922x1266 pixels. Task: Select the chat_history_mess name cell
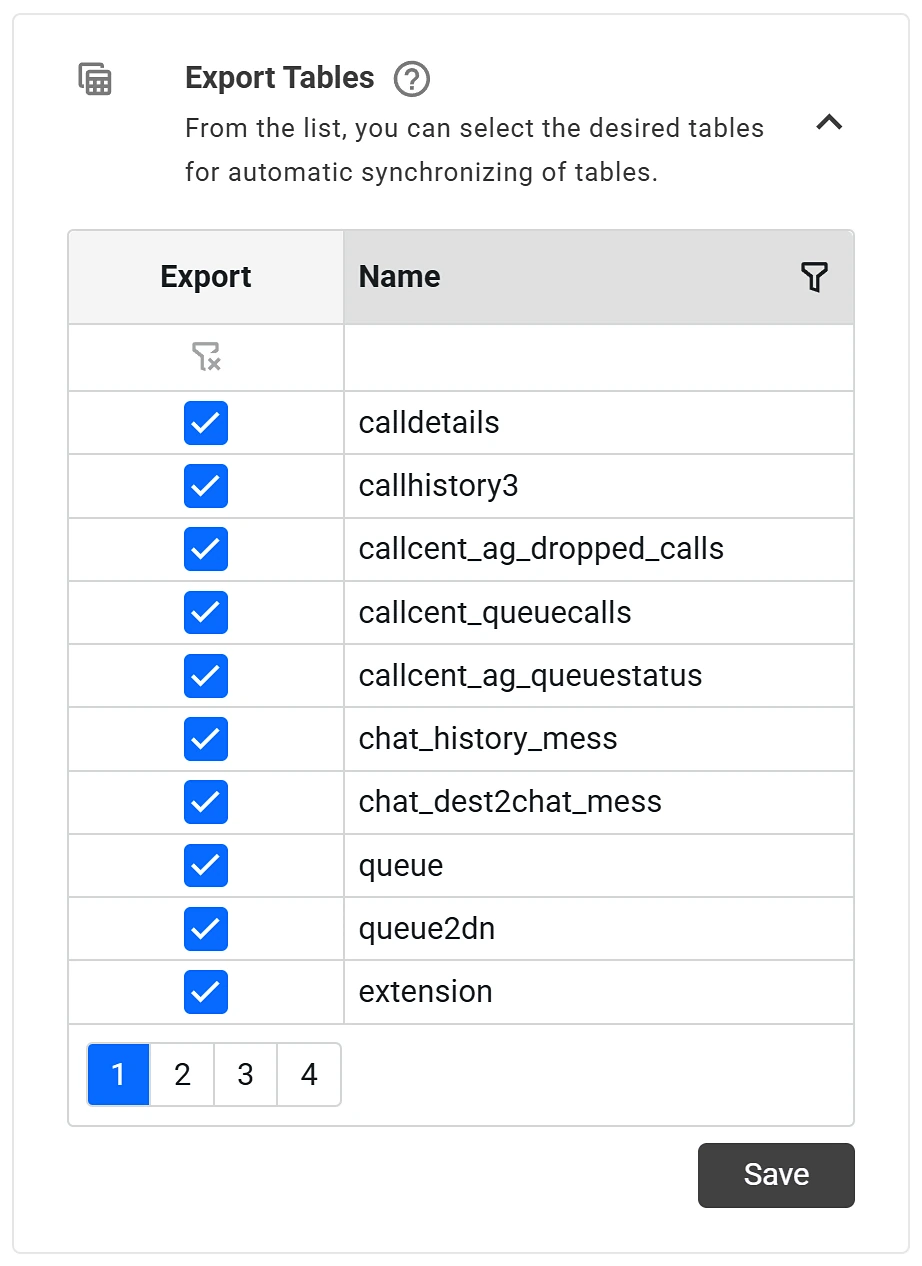click(599, 739)
